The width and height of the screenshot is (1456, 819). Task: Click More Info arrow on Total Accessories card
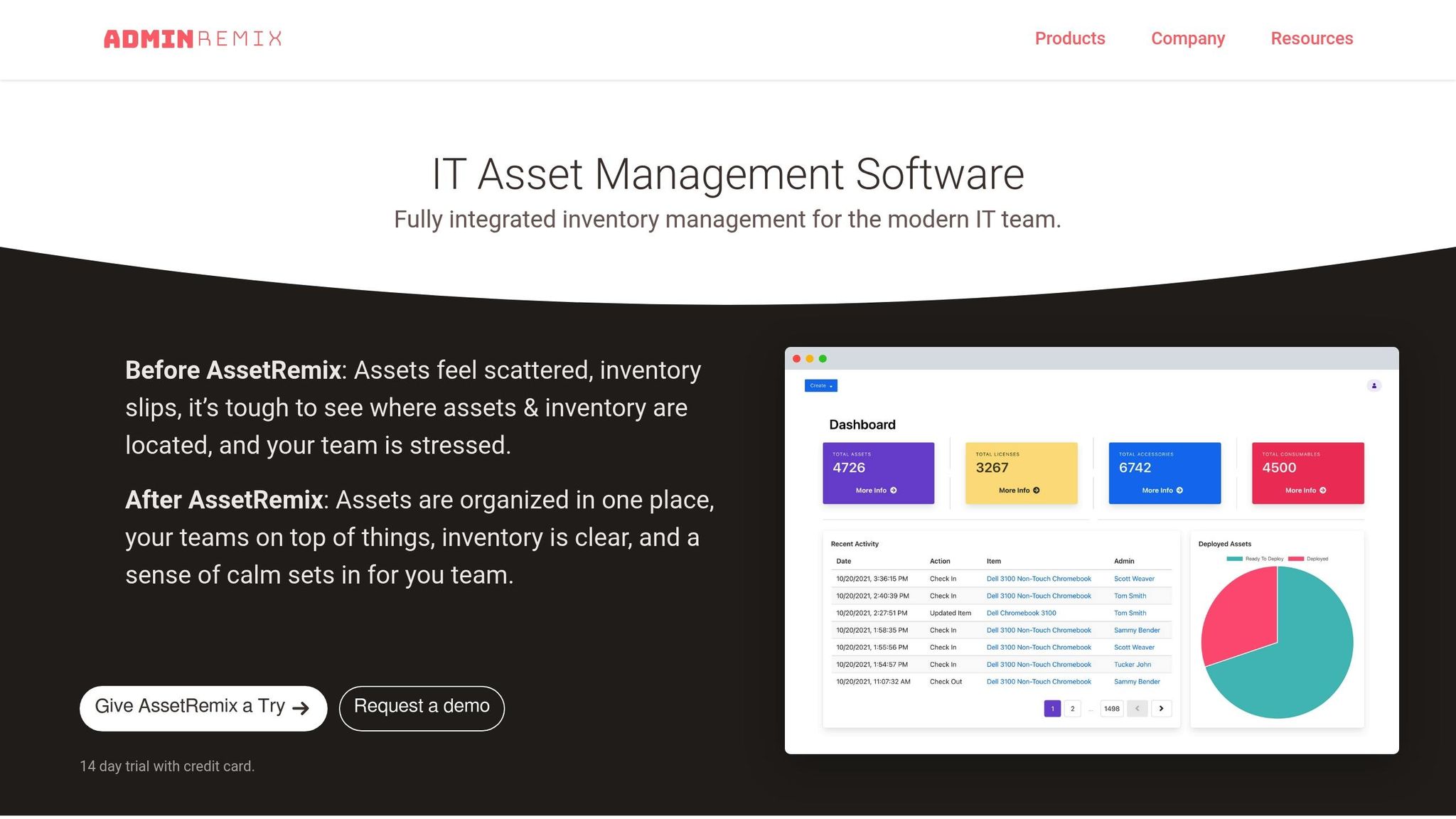[x=1179, y=490]
